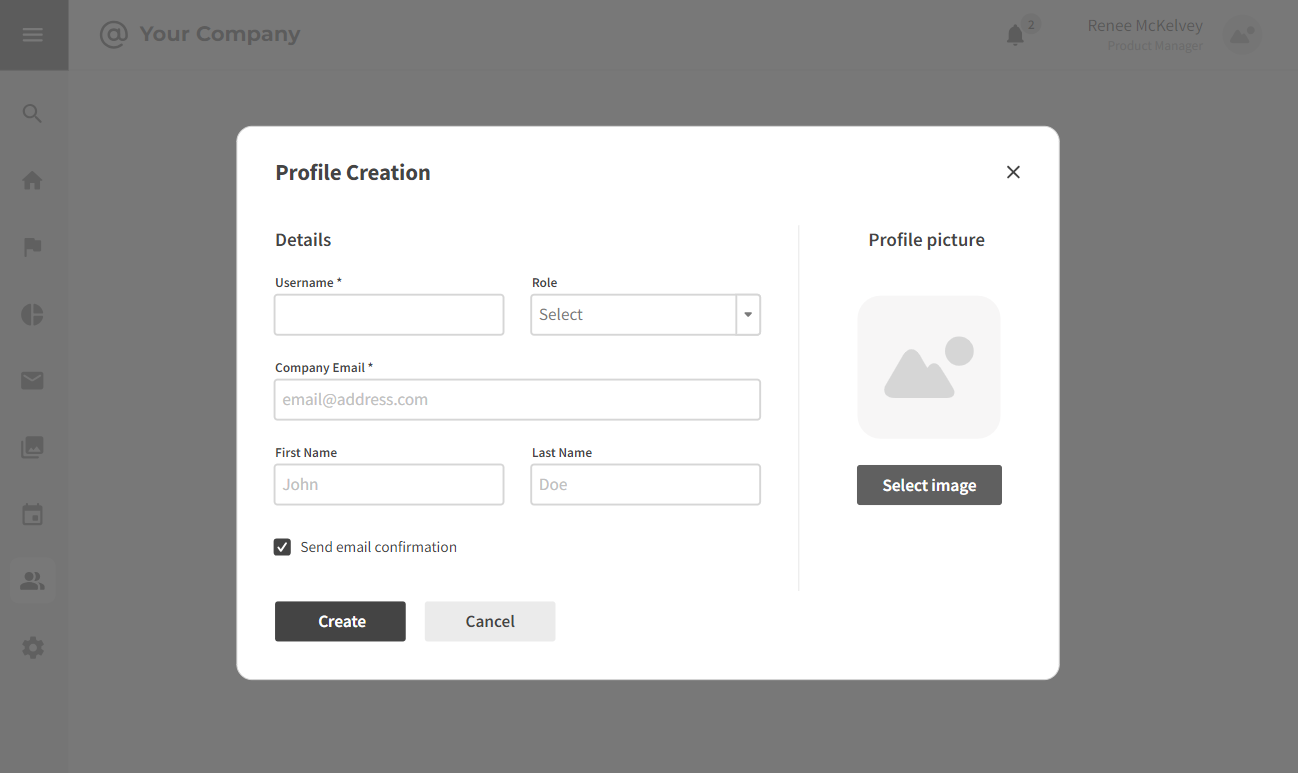Click the notification bell with badge
Screen dimensions: 1298x773
click(x=1017, y=33)
